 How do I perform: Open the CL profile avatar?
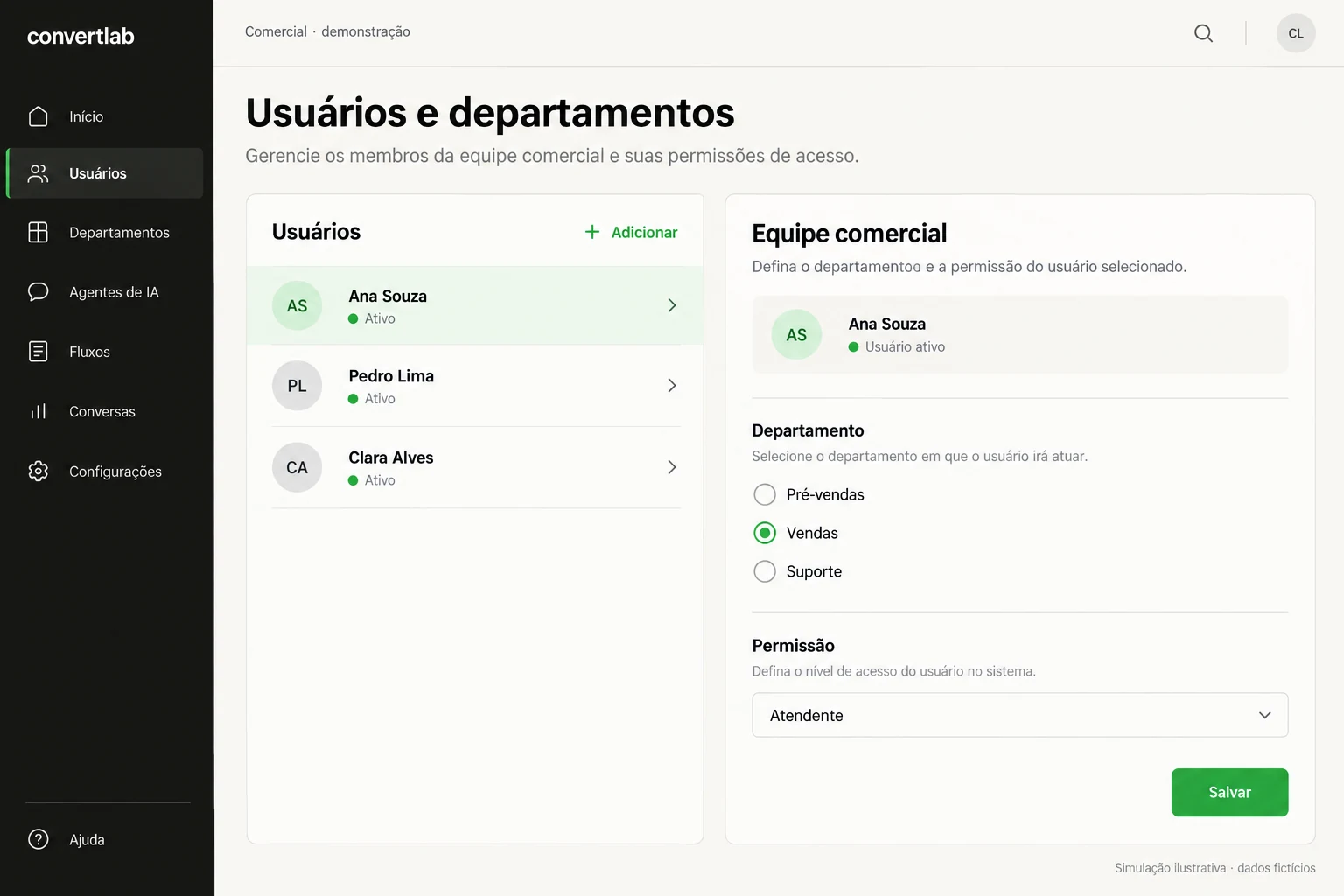(x=1296, y=33)
